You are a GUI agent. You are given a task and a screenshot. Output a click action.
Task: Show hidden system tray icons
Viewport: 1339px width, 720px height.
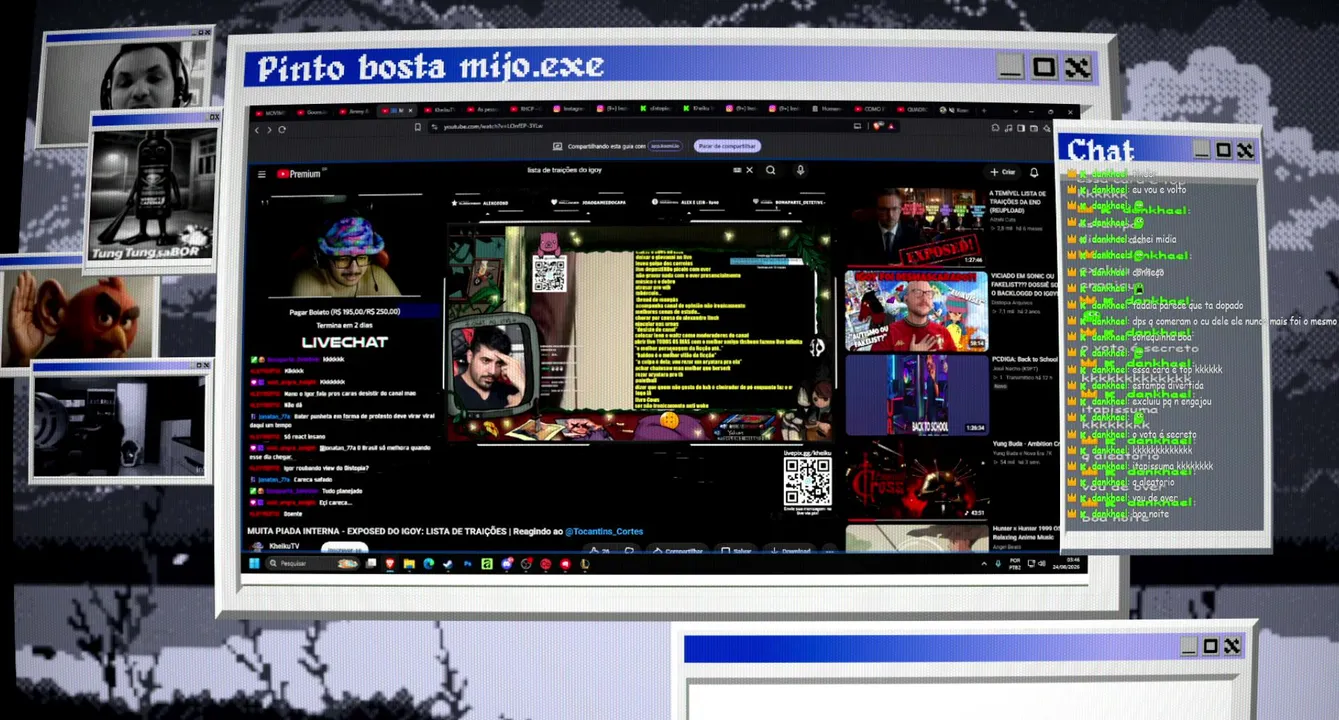(984, 564)
